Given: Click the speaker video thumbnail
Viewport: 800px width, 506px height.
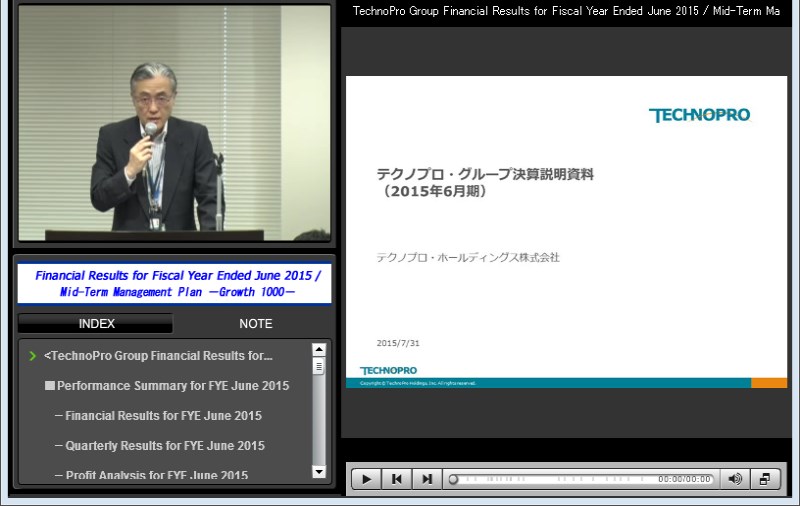Looking at the screenshot, I should [174, 123].
